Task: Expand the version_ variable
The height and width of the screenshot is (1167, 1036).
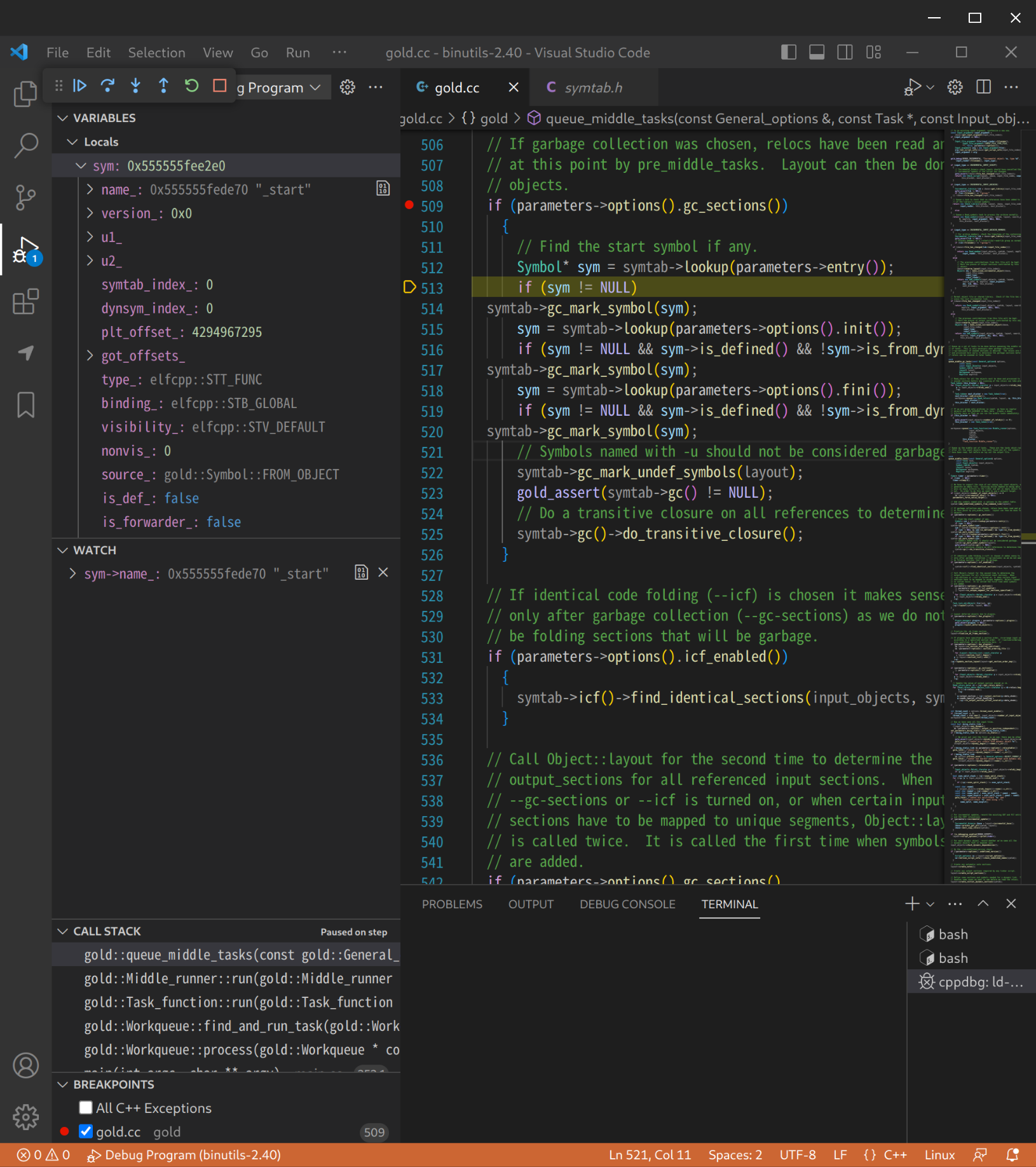Action: click(x=90, y=213)
